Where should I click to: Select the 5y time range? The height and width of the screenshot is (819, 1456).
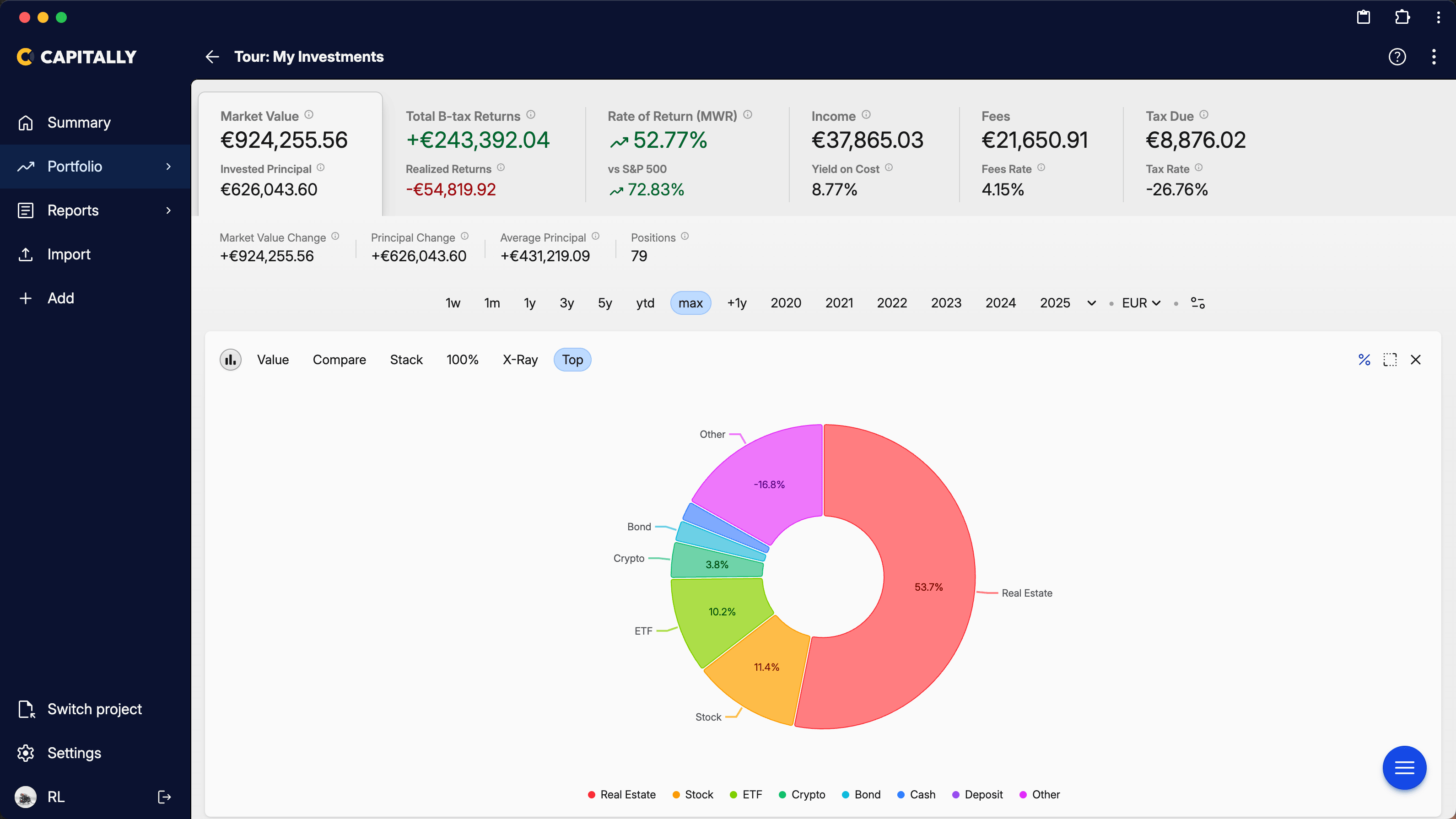(605, 303)
